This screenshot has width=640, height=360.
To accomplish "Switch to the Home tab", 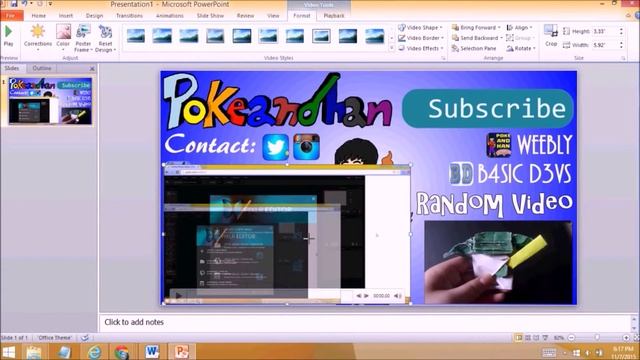I will pos(38,16).
